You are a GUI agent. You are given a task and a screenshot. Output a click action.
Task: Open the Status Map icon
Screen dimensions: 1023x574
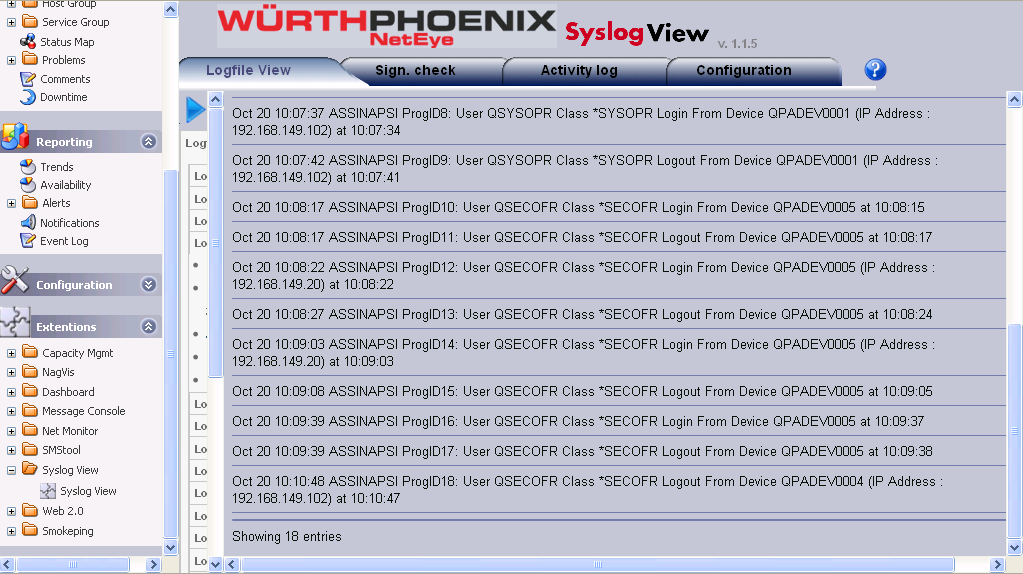[x=28, y=41]
